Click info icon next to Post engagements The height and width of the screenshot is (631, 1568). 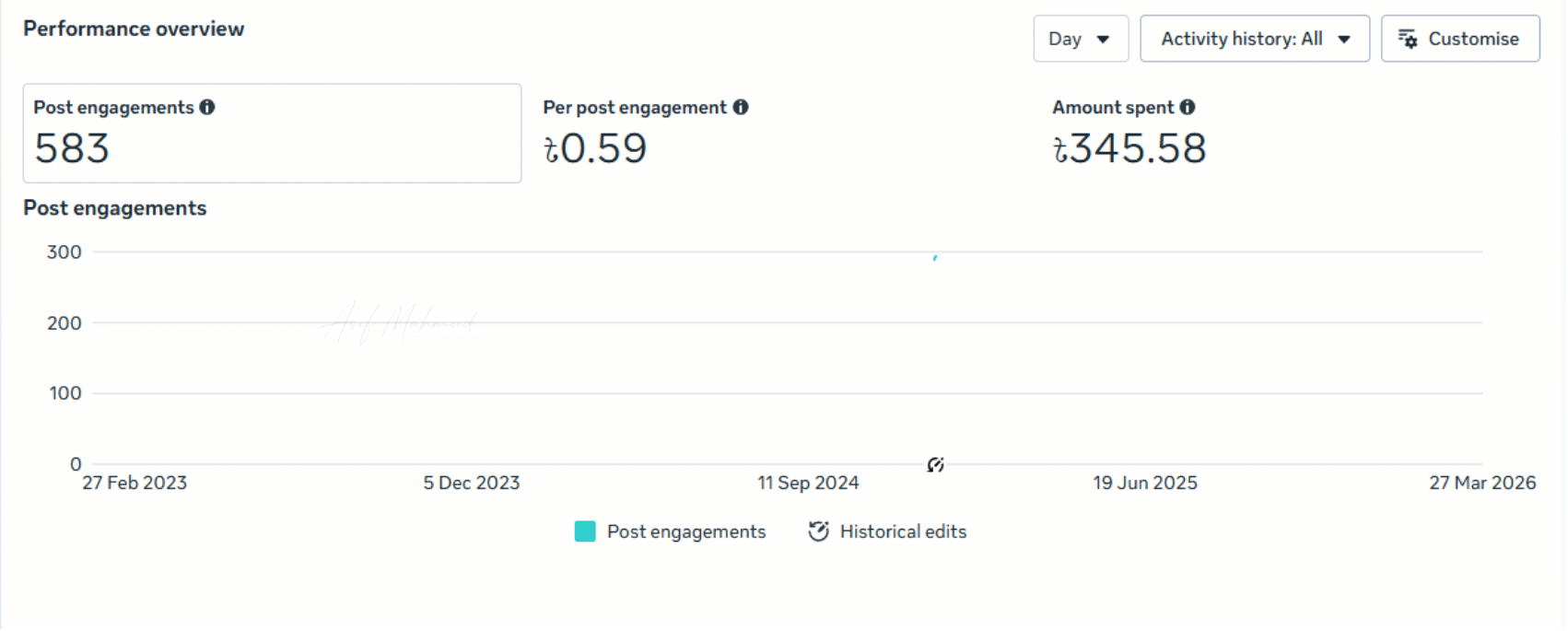(207, 107)
